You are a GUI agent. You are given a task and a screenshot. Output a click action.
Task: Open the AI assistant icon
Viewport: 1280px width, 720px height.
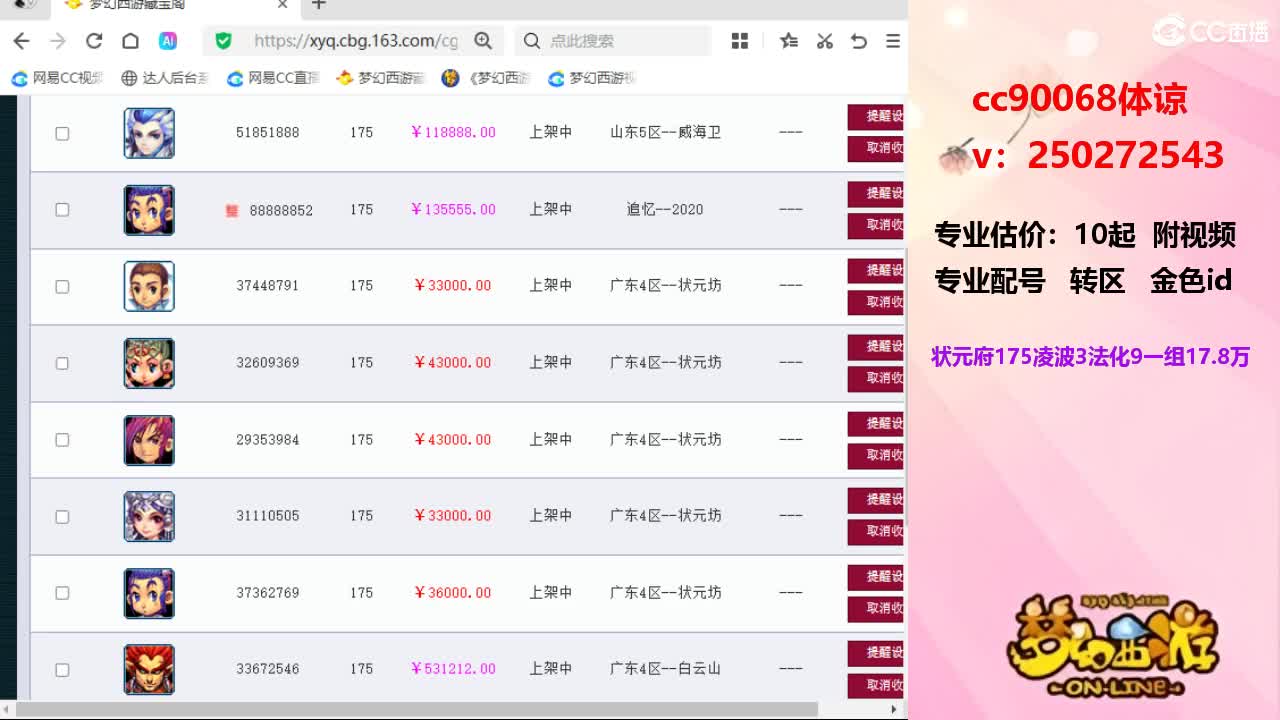(168, 41)
